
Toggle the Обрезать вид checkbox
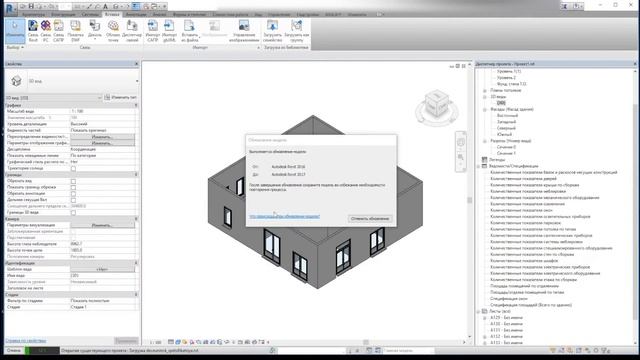pyautogui.click(x=73, y=181)
